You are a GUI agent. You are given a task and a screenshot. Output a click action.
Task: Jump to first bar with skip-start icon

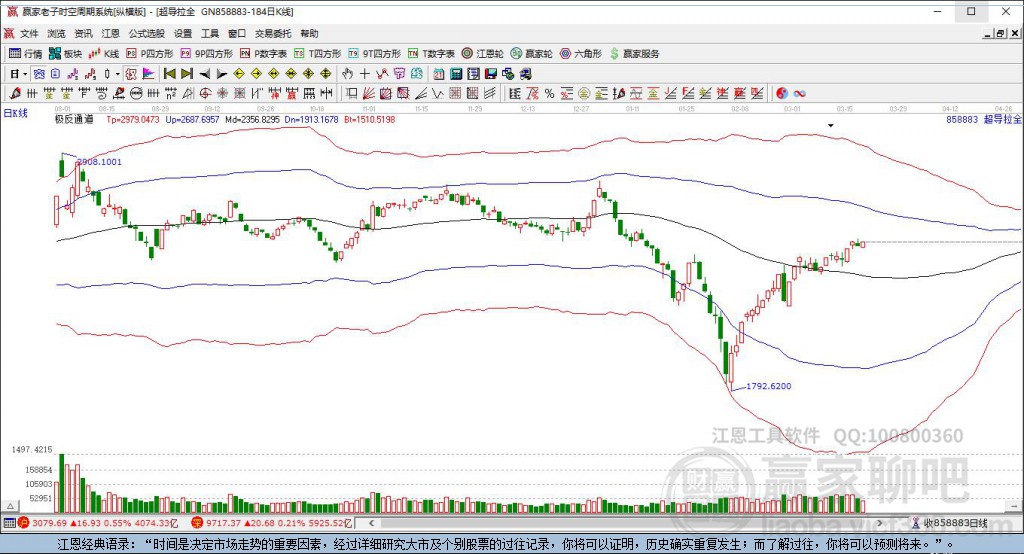point(170,74)
